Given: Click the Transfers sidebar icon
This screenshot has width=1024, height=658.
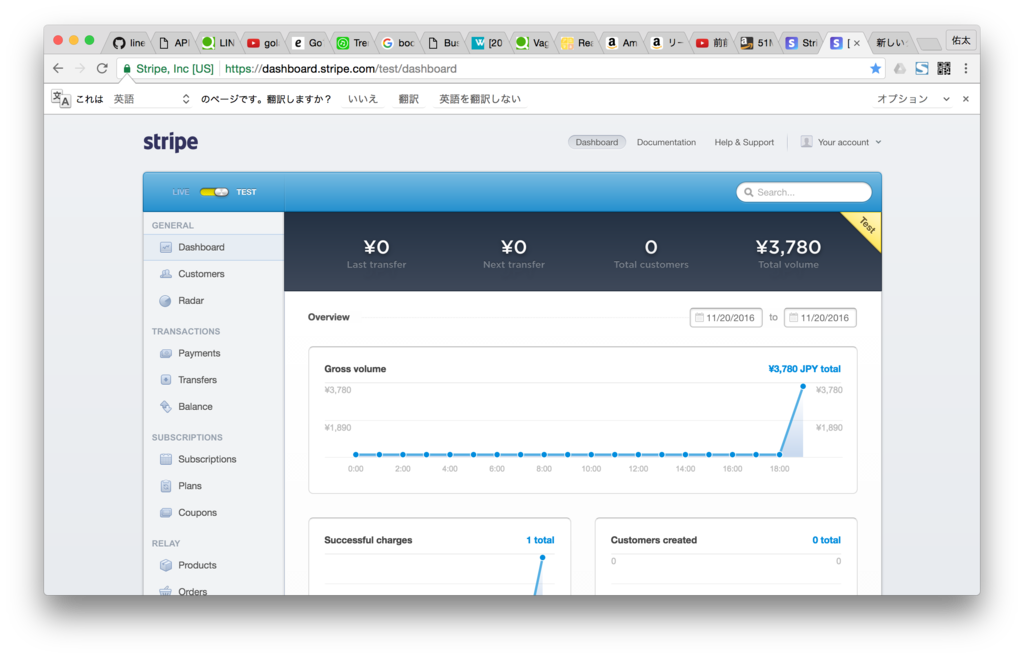Looking at the screenshot, I should point(166,380).
